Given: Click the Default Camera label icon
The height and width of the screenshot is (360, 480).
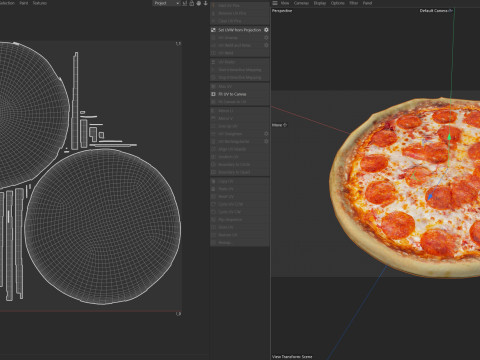Looking at the screenshot, I should point(451,11).
